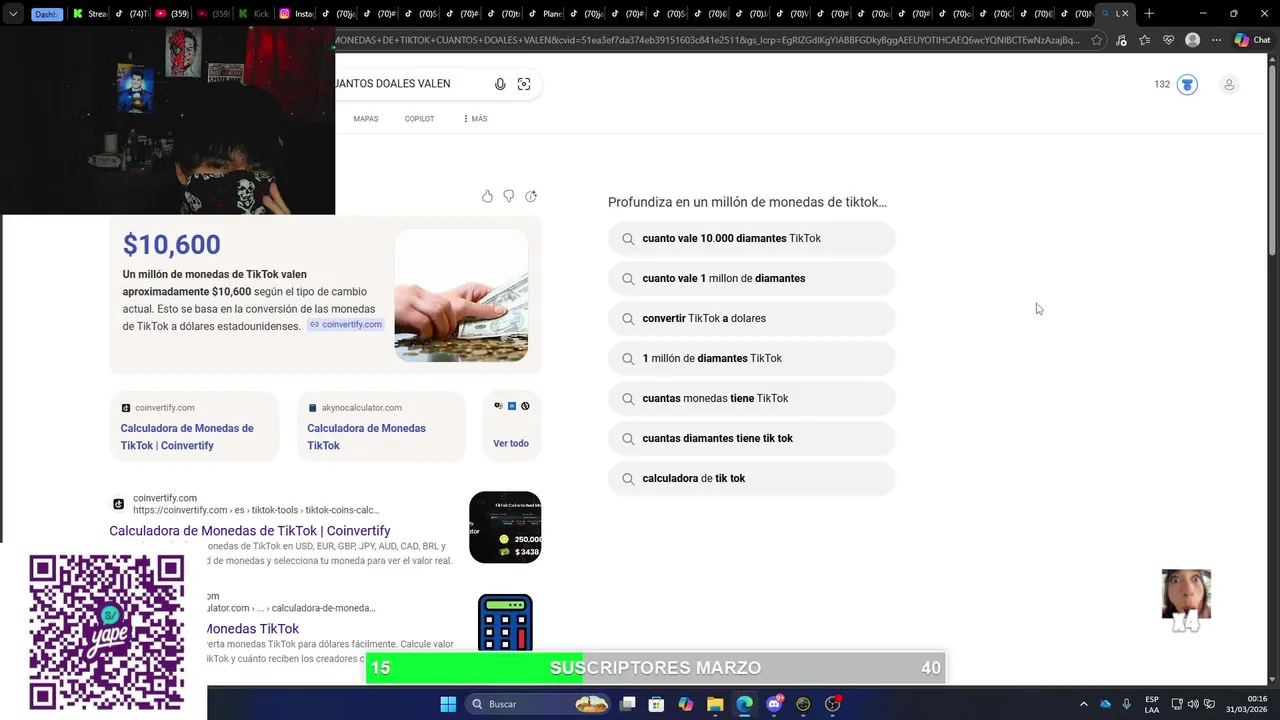
Task: Expand the Más menu
Action: click(475, 119)
